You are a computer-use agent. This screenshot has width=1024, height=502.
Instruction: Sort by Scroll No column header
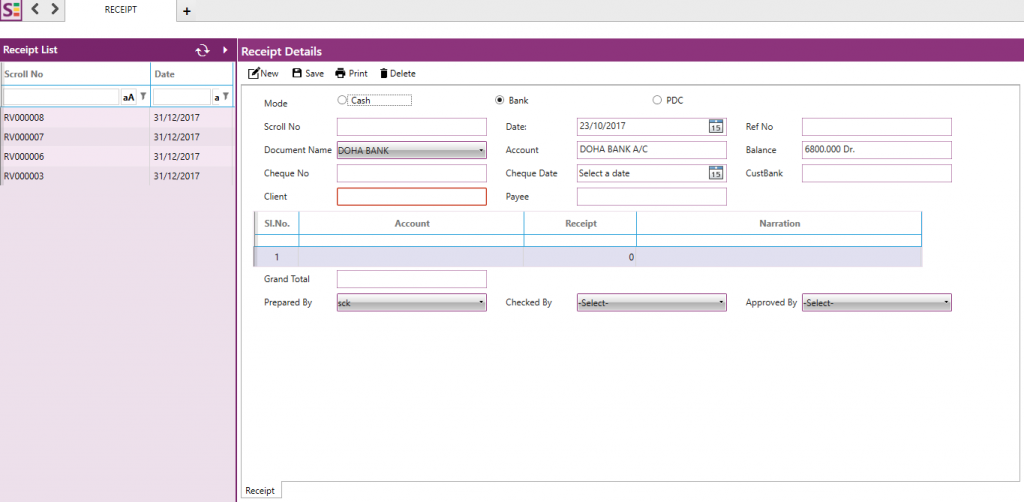tap(76, 74)
